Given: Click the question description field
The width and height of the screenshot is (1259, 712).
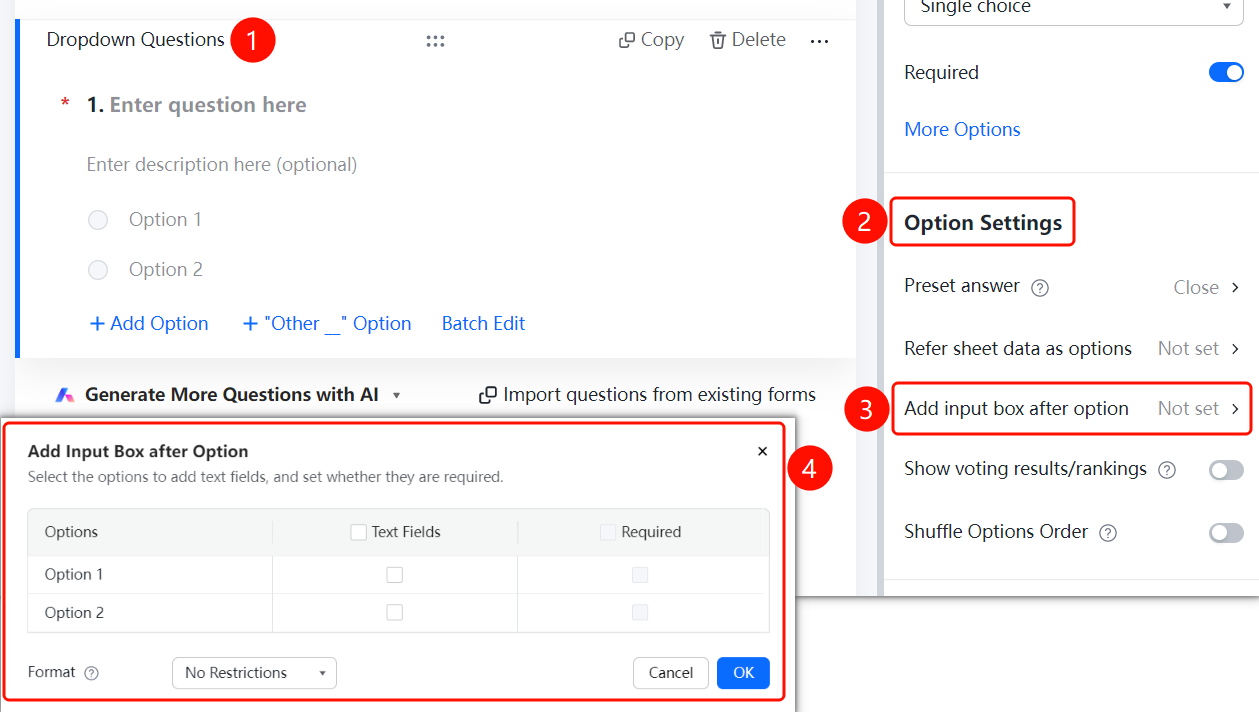Looking at the screenshot, I should (222, 164).
